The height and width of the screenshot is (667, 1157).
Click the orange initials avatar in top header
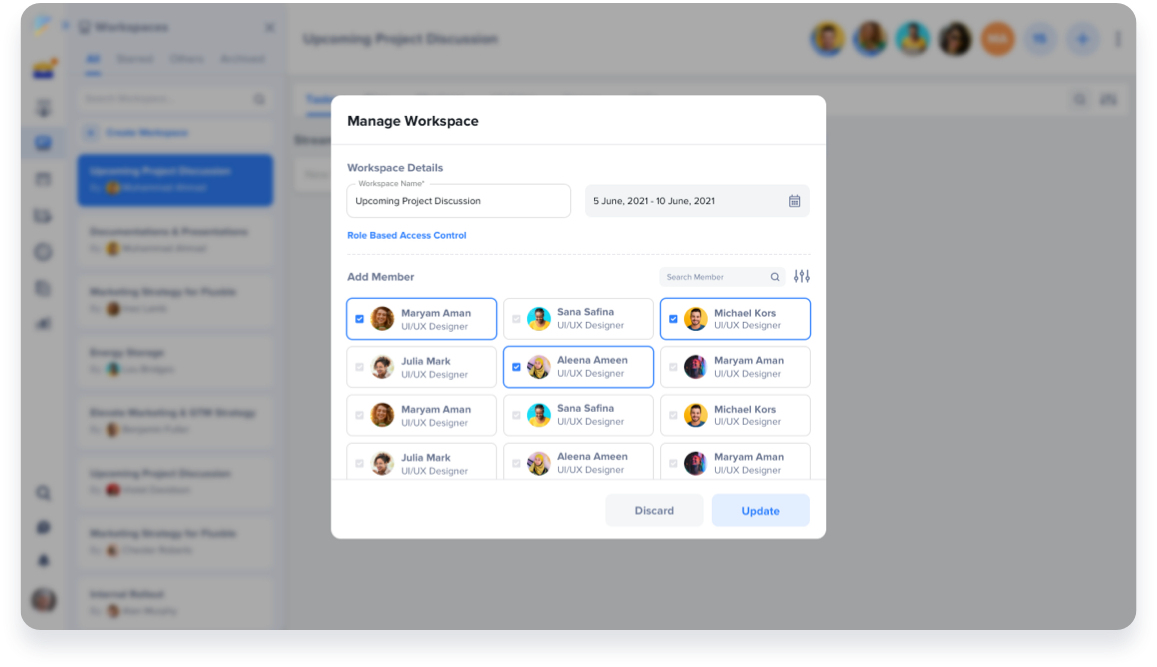coord(998,39)
